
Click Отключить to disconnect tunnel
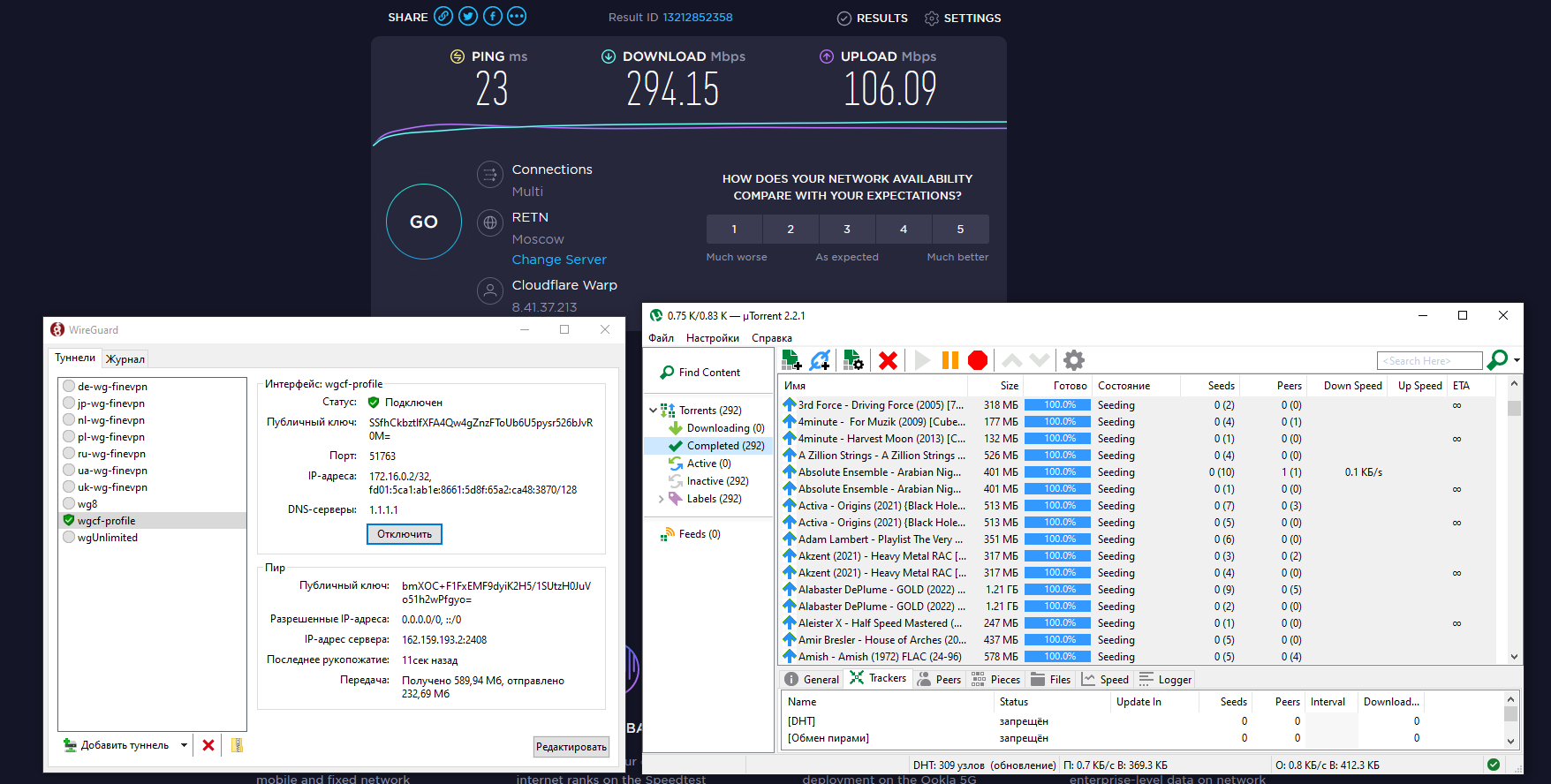(405, 534)
